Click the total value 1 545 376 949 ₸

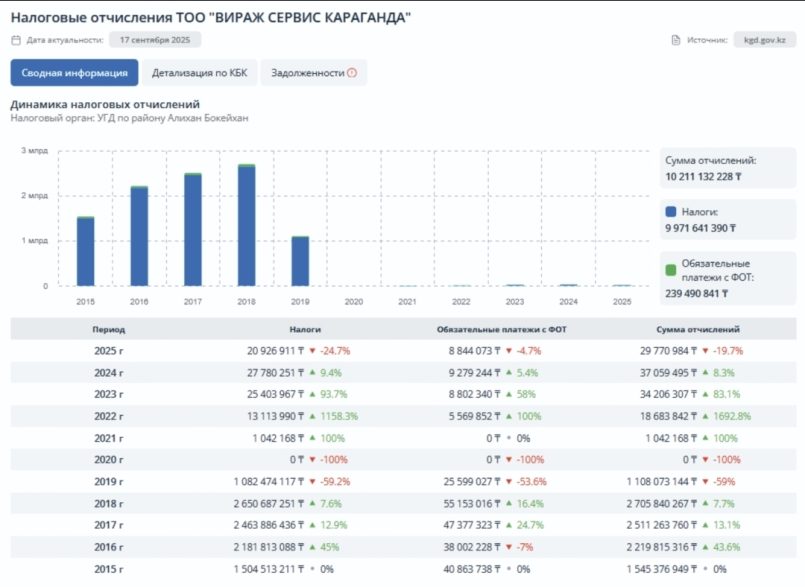662,569
